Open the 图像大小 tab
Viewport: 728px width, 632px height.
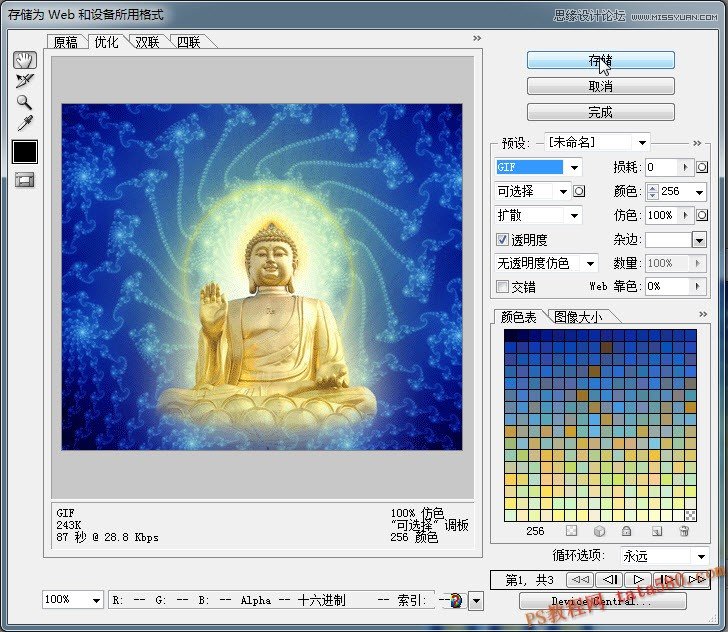tap(578, 317)
